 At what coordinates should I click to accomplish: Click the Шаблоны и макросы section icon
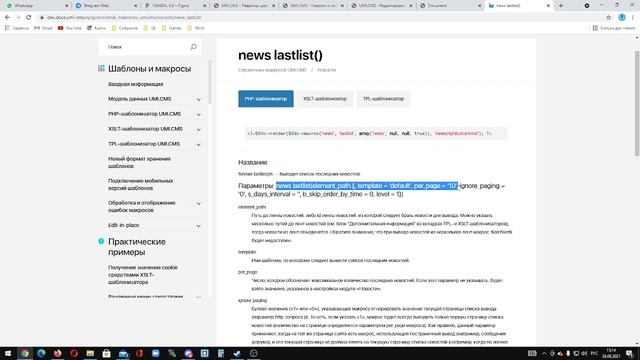pyautogui.click(x=101, y=68)
